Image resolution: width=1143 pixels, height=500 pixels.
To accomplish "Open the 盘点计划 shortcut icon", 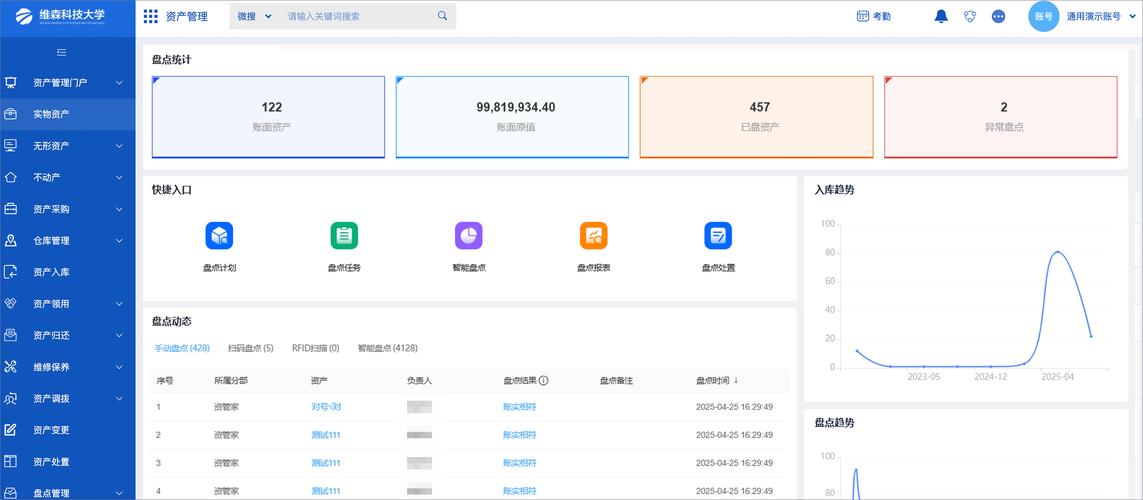I will (219, 235).
